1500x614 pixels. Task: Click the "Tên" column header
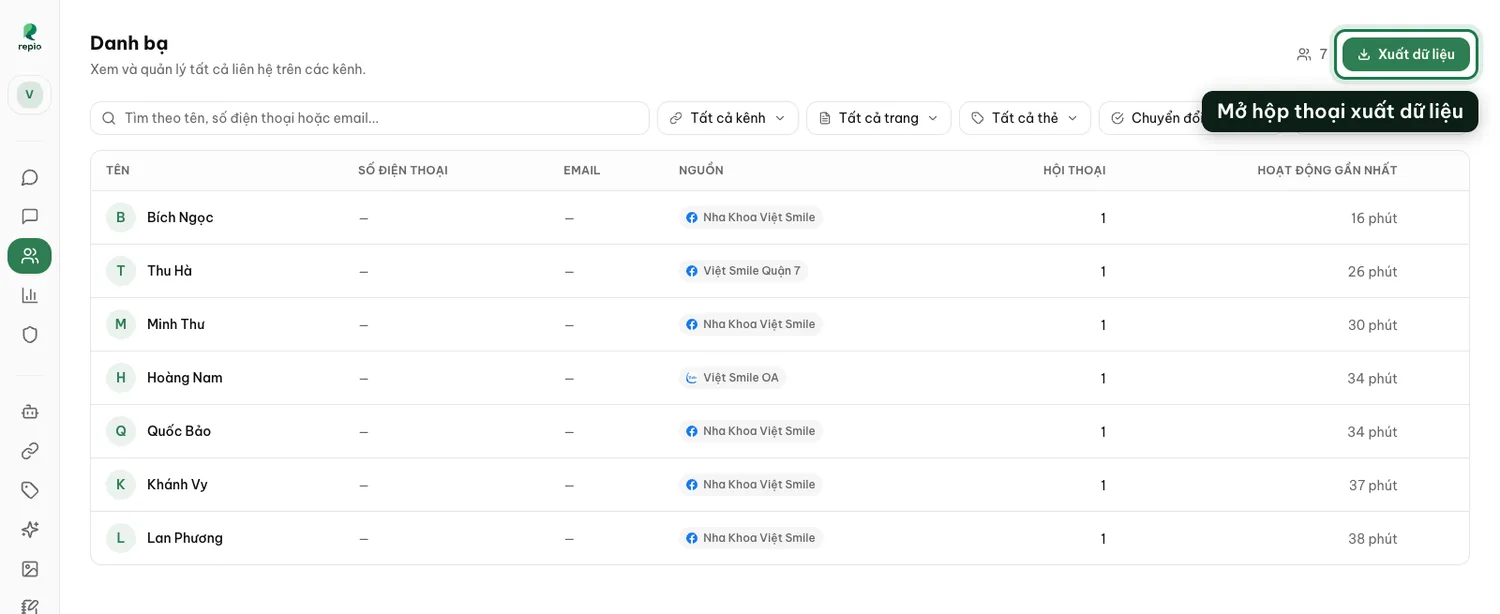tap(118, 170)
